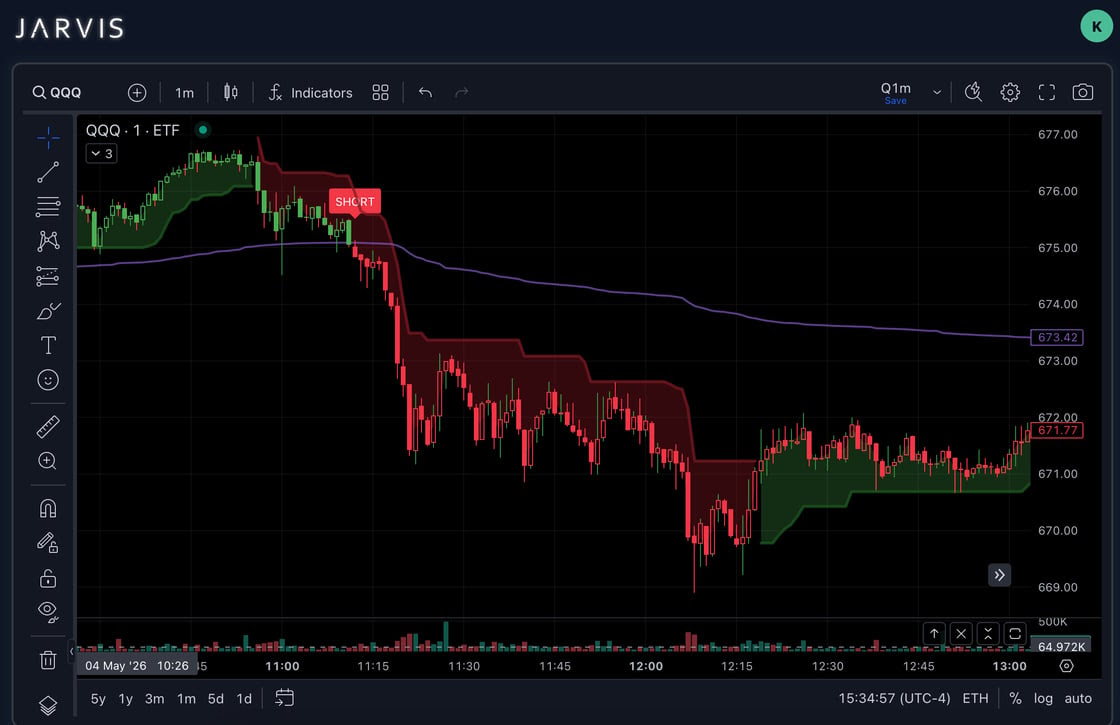The width and height of the screenshot is (1120, 725).
Task: Toggle lock all drawings
Action: (48, 577)
